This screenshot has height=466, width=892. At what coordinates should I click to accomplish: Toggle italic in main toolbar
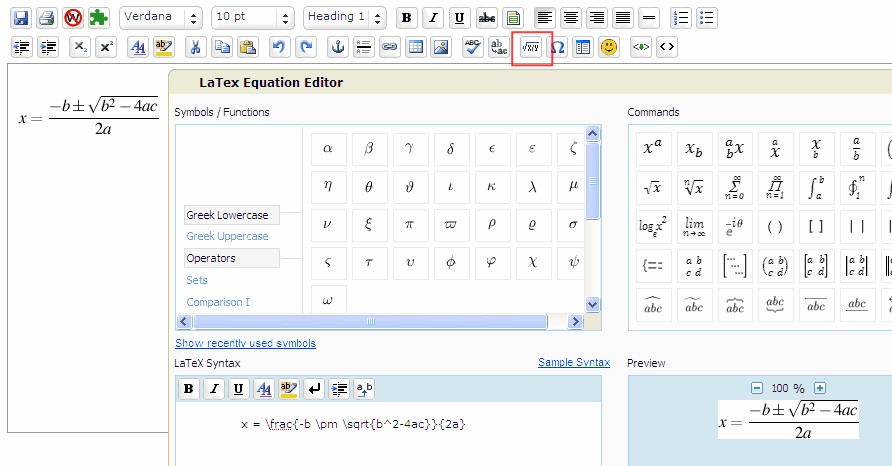432,17
